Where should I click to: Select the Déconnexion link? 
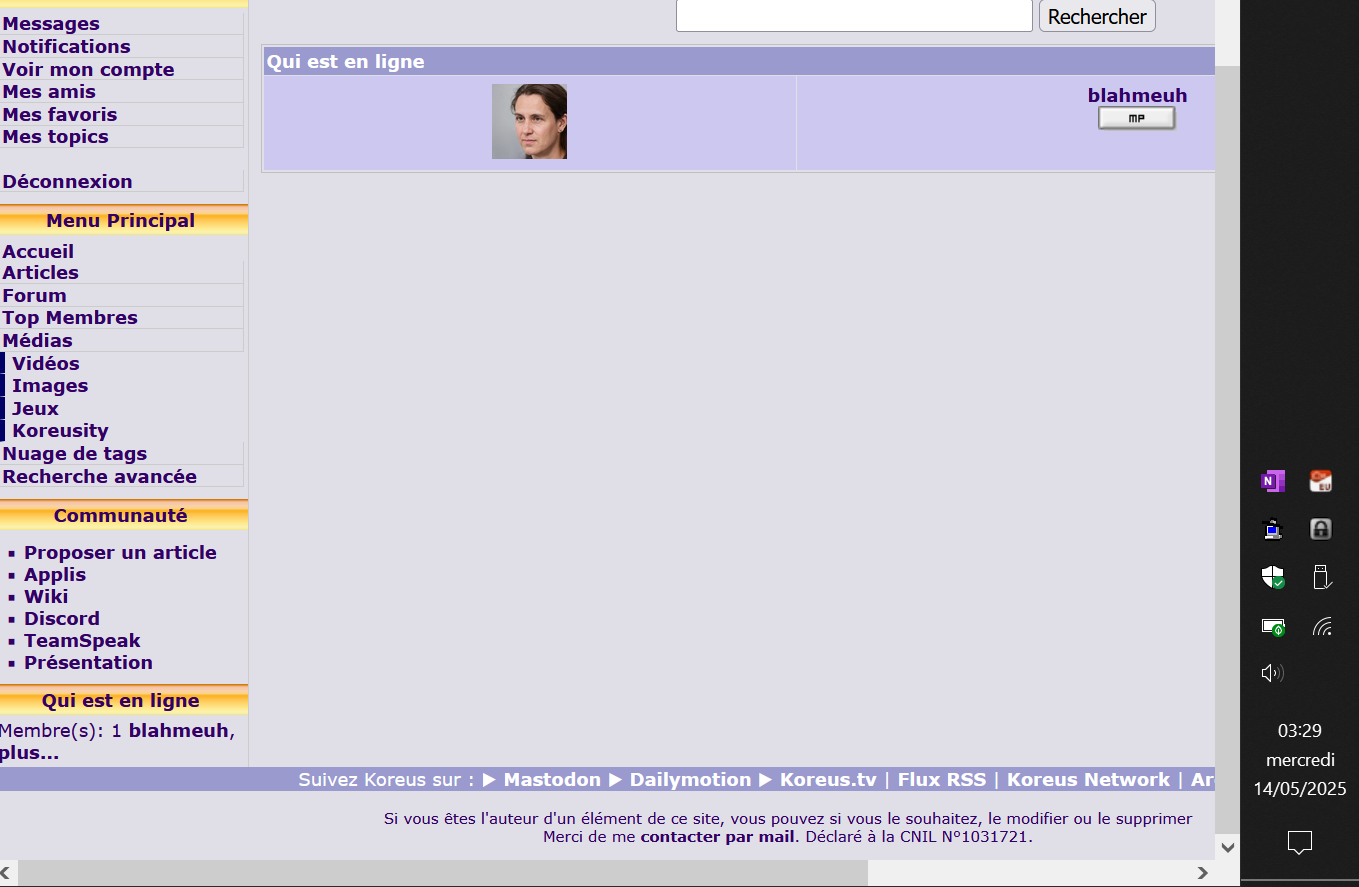pos(68,182)
